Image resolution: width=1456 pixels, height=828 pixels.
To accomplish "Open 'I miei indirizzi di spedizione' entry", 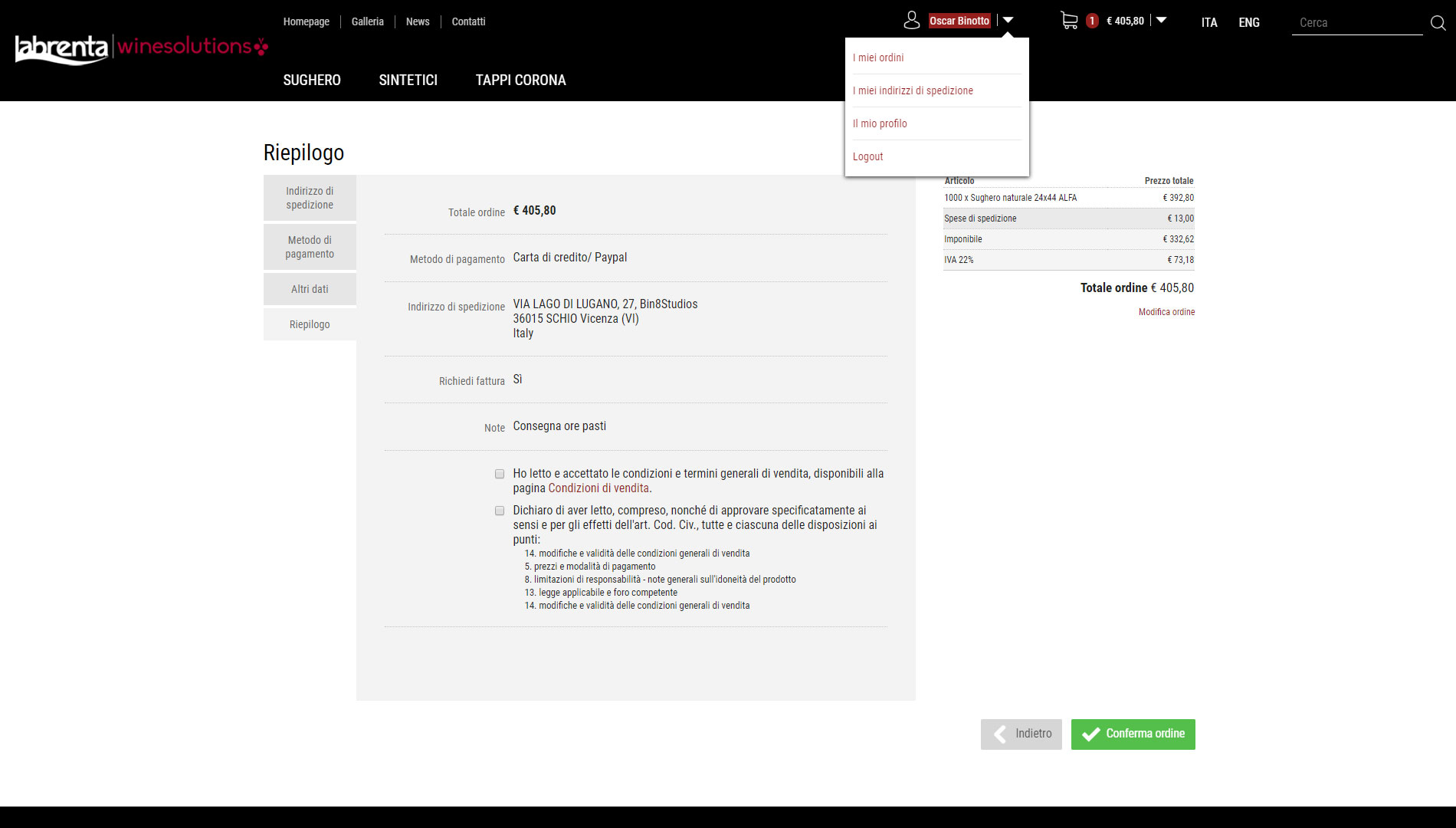I will pyautogui.click(x=913, y=90).
